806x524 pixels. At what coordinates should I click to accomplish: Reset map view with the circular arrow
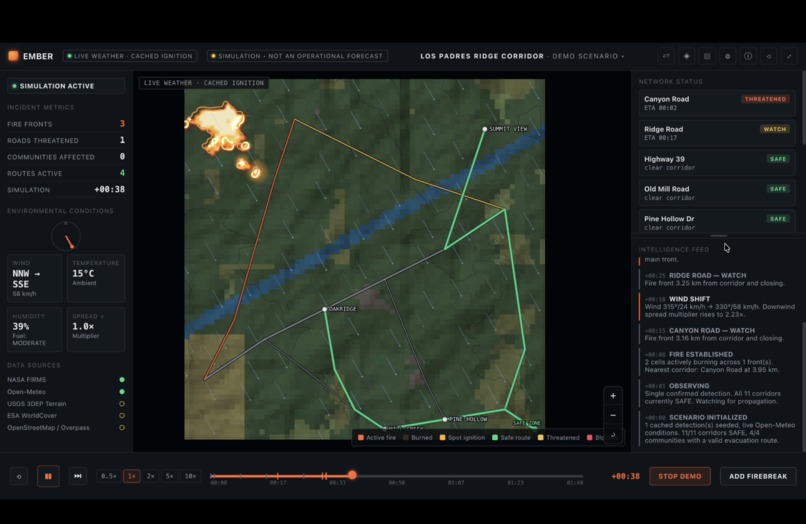click(x=613, y=435)
